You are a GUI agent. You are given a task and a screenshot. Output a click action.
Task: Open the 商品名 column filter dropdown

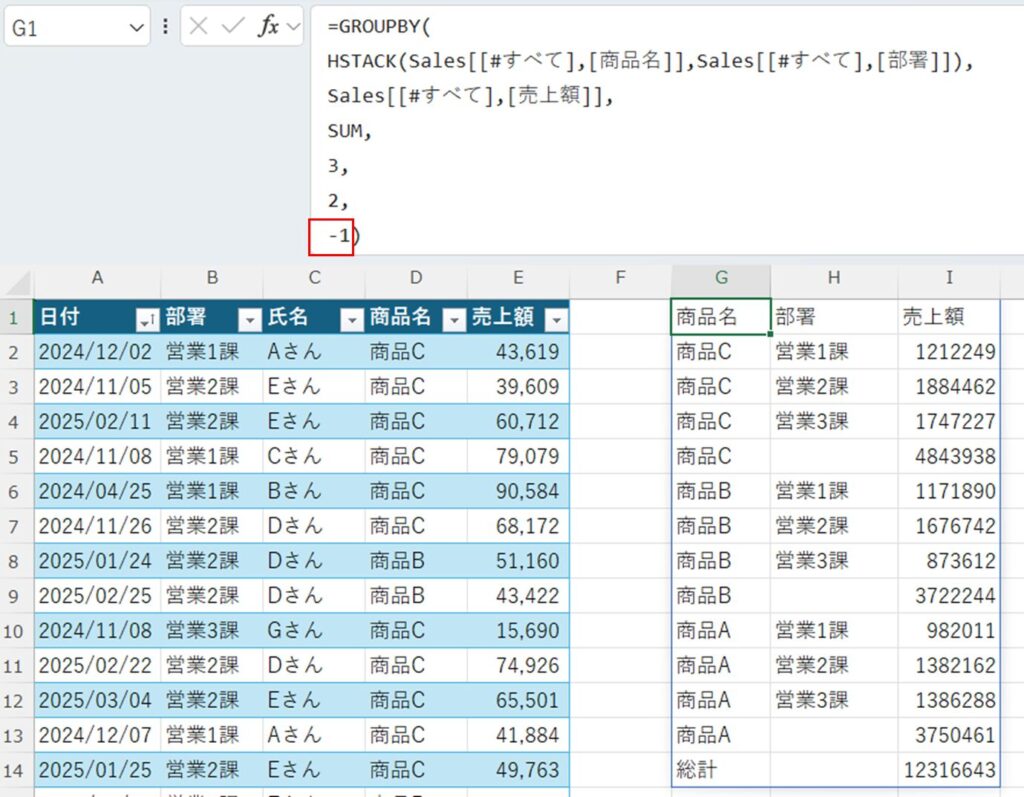pyautogui.click(x=454, y=320)
